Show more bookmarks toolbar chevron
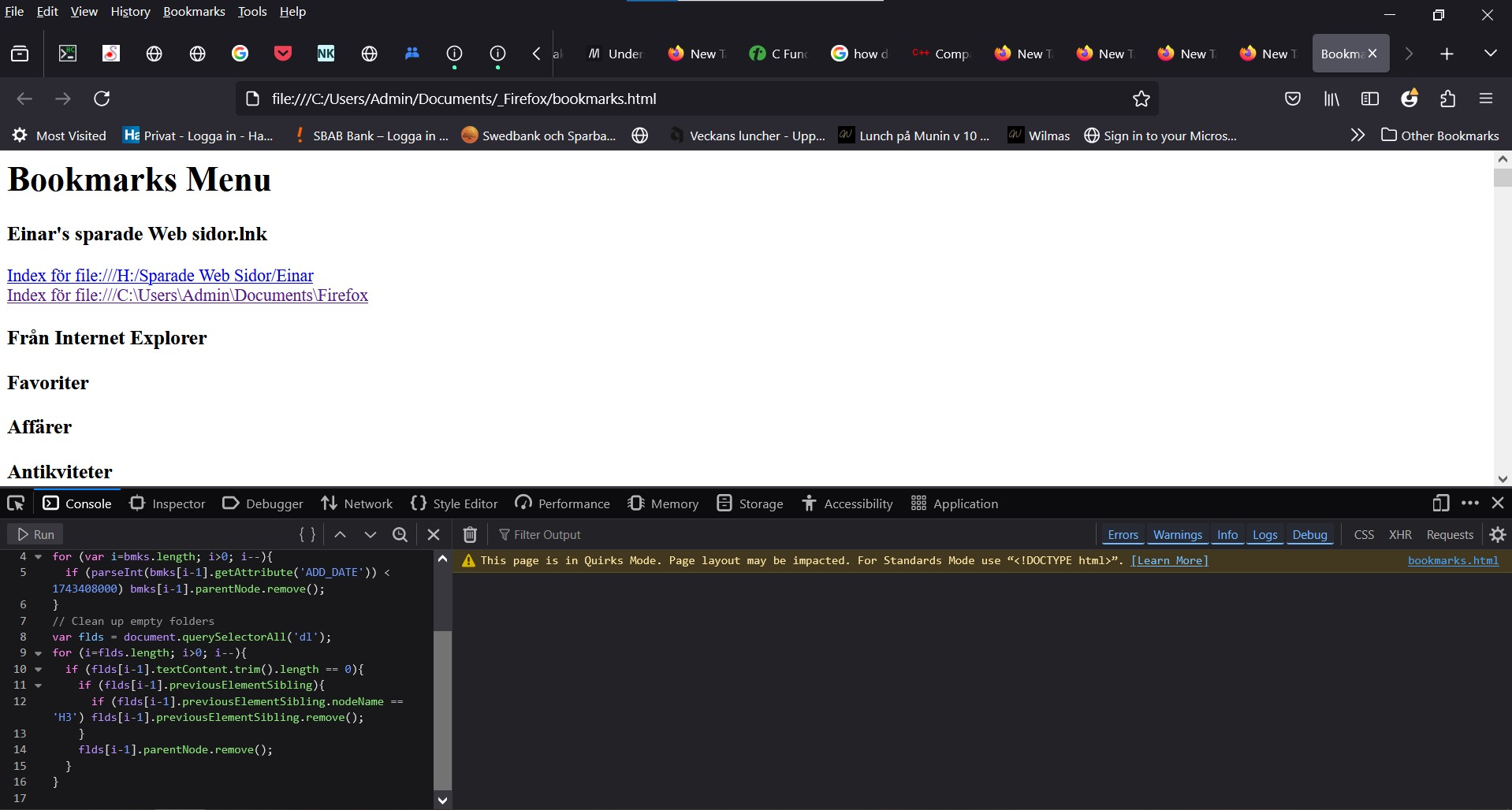 tap(1357, 136)
